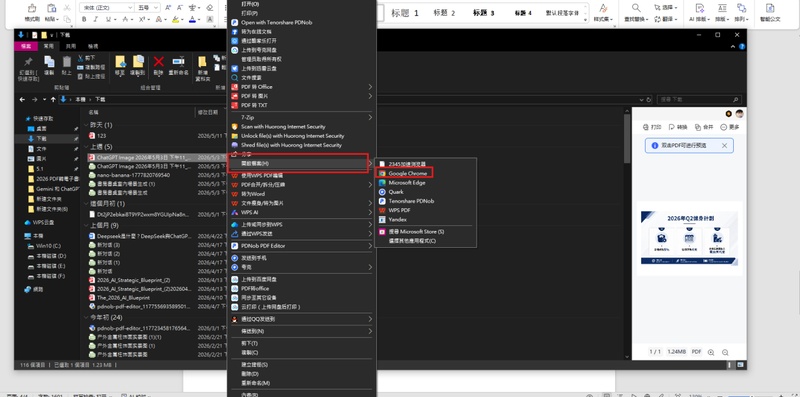Click the 'Scan with Huorong Internet Security' shield icon
800x397 pixels.
point(235,127)
